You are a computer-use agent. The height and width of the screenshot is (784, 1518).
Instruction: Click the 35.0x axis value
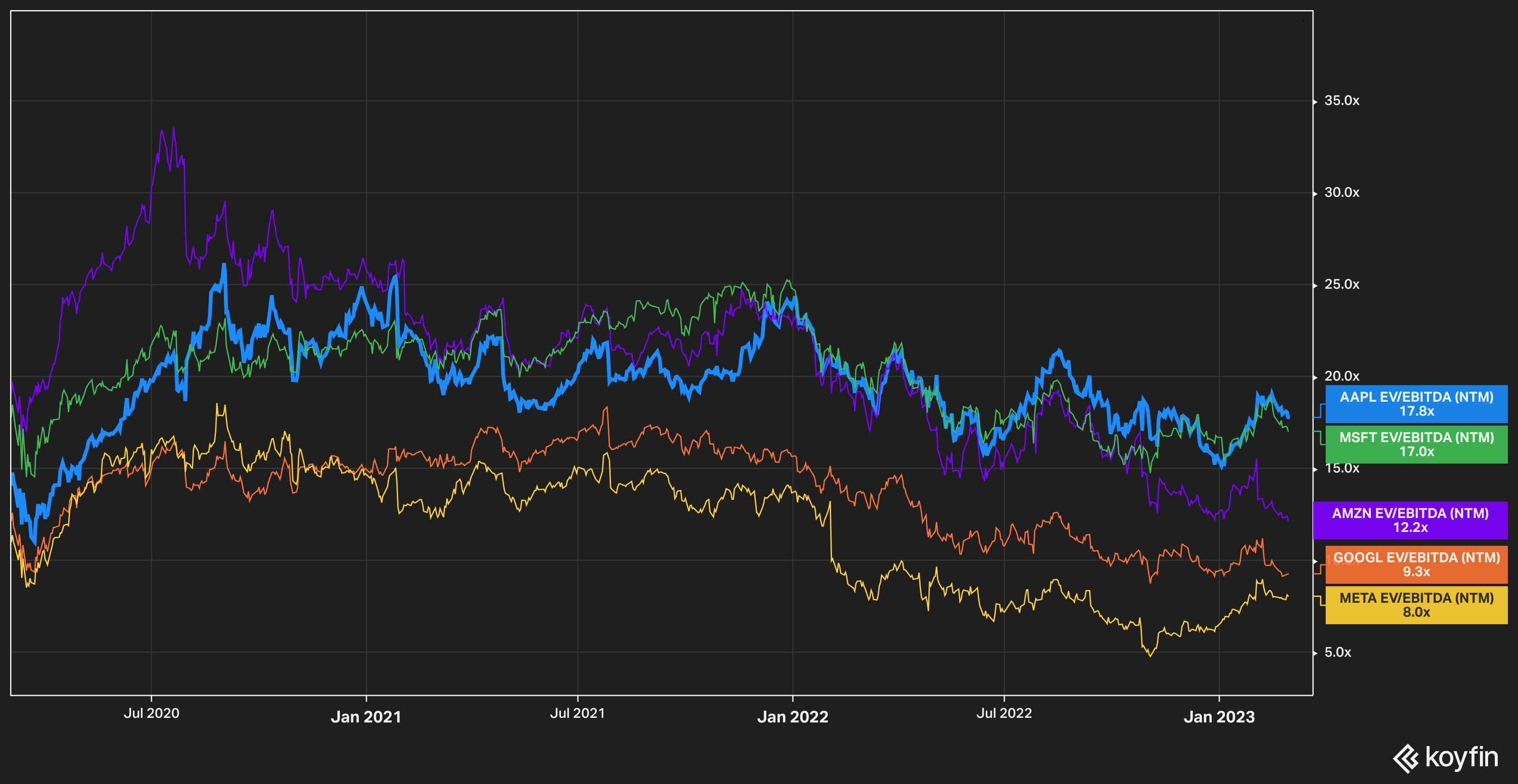coord(1342,101)
